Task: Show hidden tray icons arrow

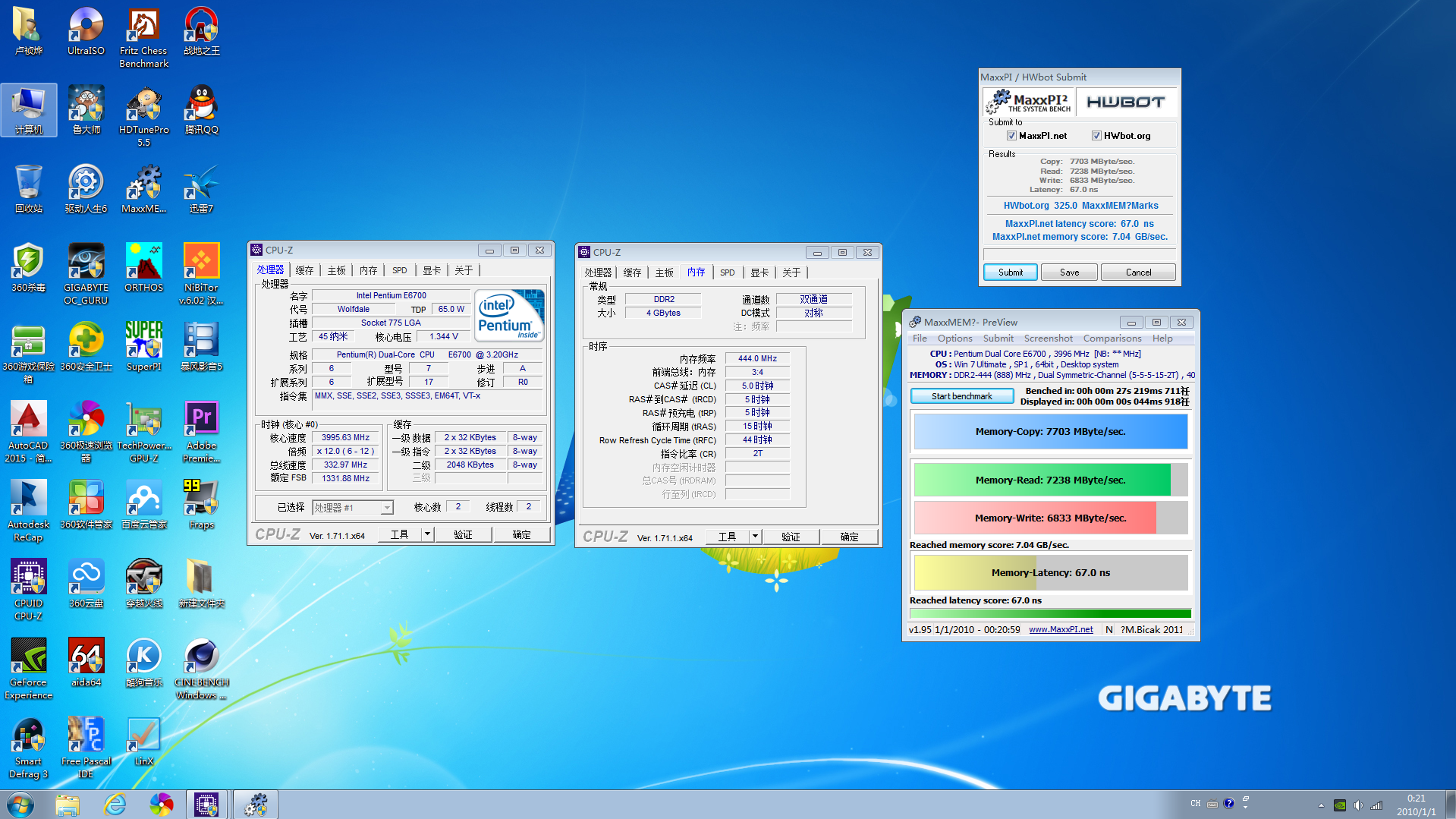Action: [1321, 805]
